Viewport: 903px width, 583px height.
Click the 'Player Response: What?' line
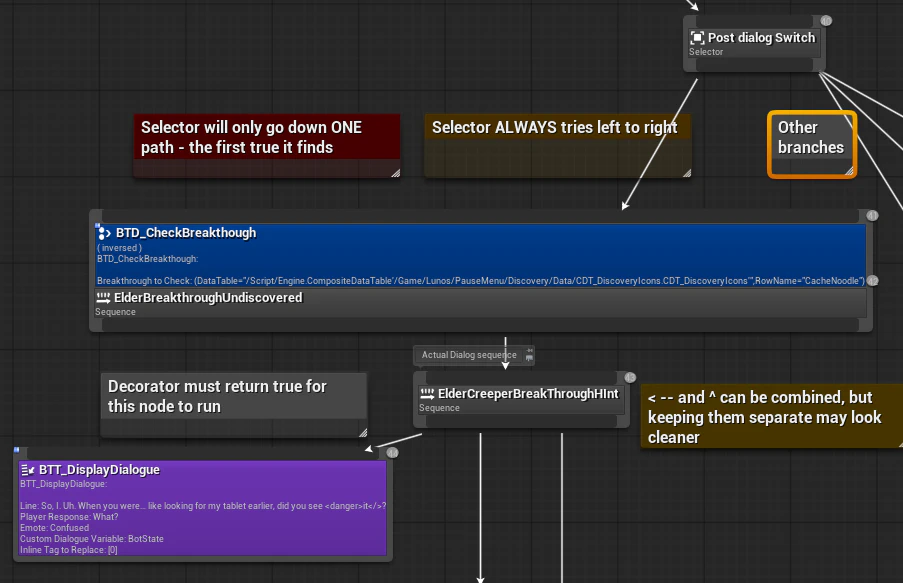(x=69, y=517)
